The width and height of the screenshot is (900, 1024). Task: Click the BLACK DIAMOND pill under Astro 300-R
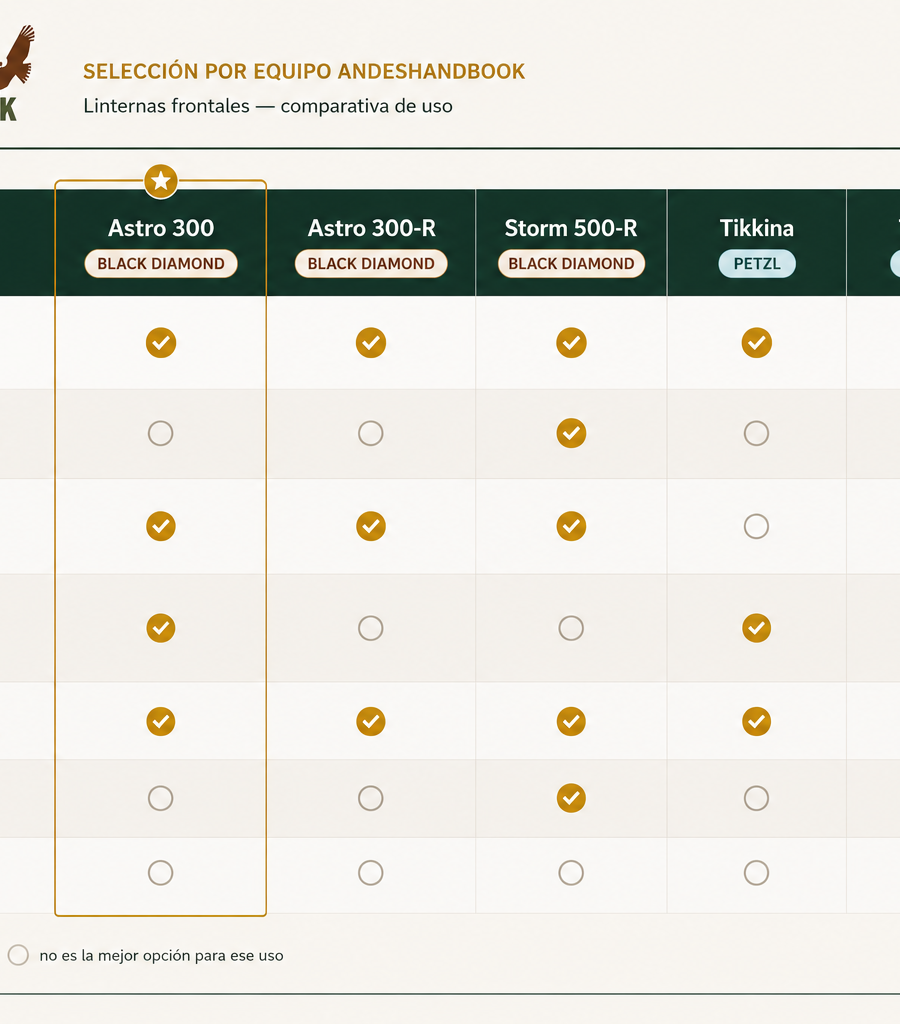point(371,264)
